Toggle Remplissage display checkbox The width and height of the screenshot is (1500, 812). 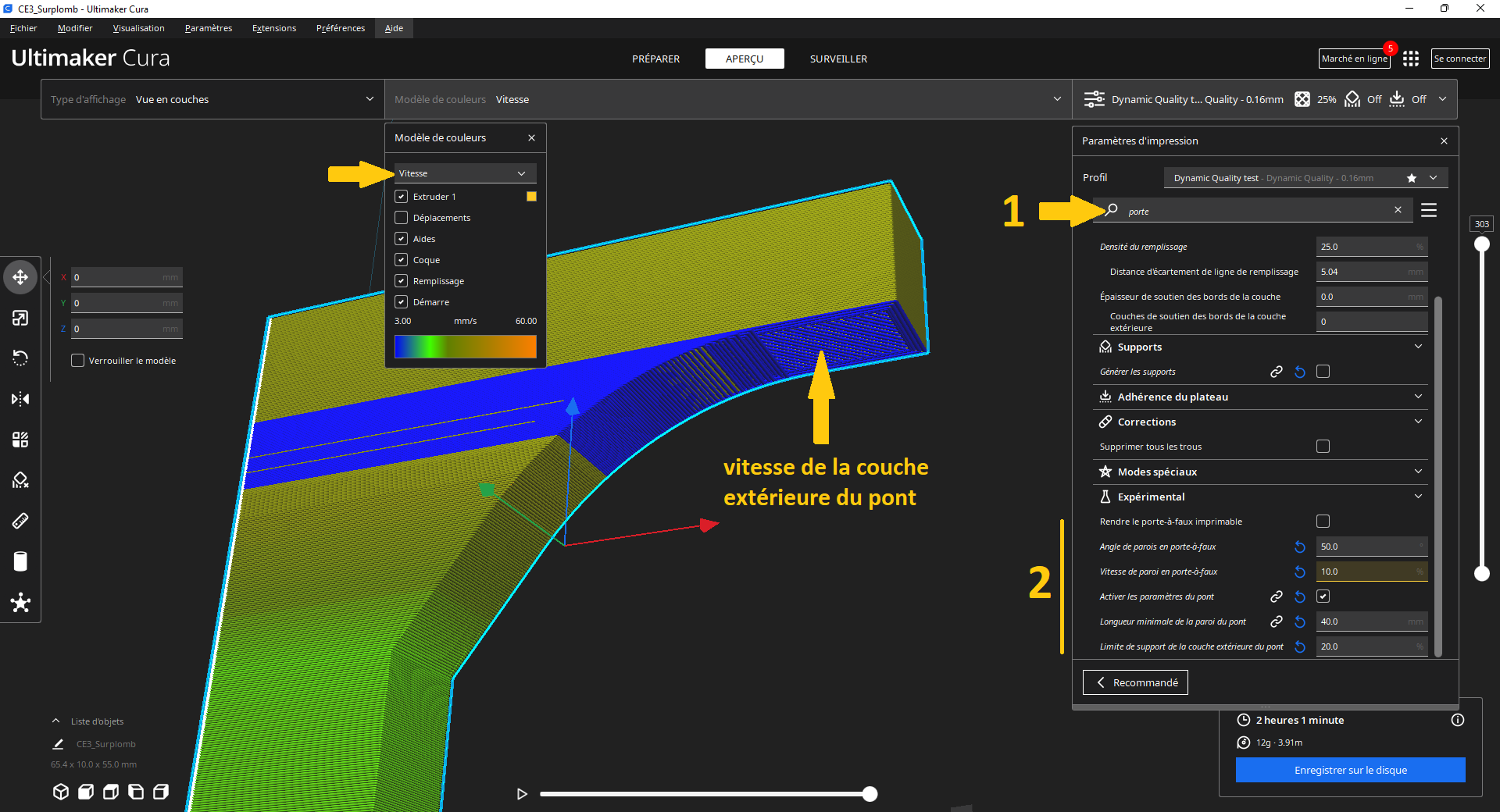(x=402, y=281)
